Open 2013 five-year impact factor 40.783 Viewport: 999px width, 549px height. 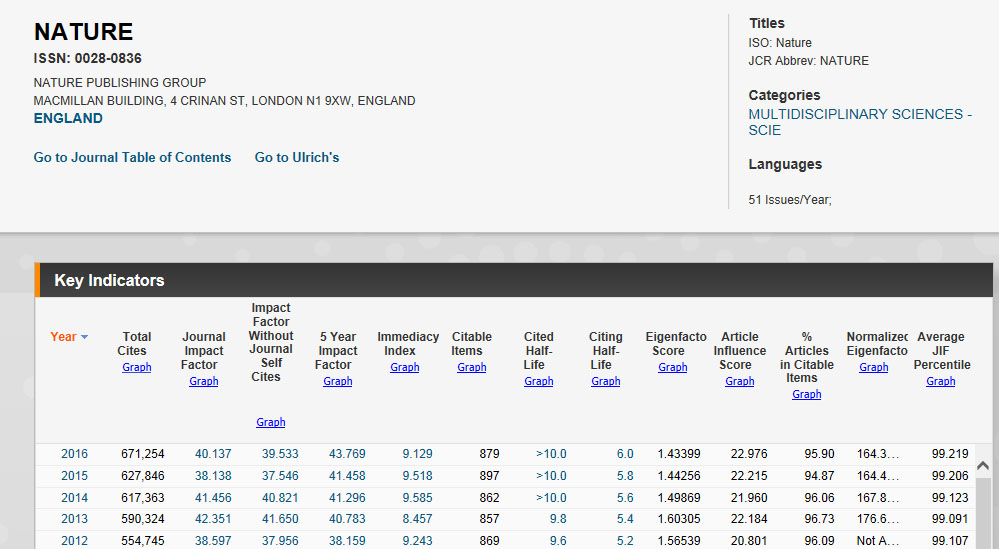347,519
